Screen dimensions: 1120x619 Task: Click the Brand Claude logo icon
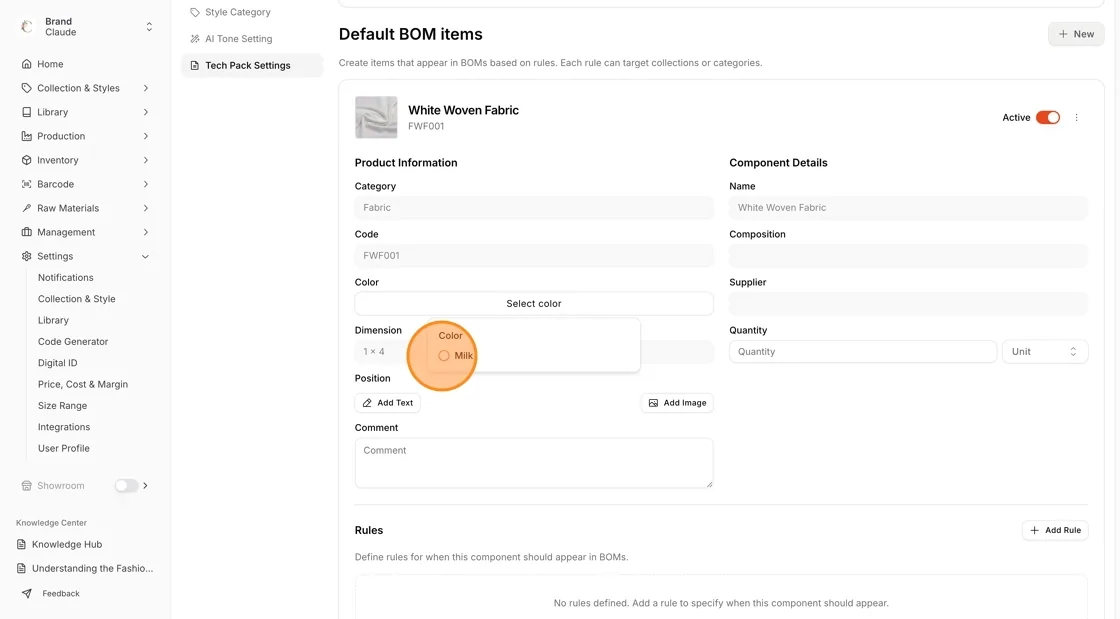[27, 26]
